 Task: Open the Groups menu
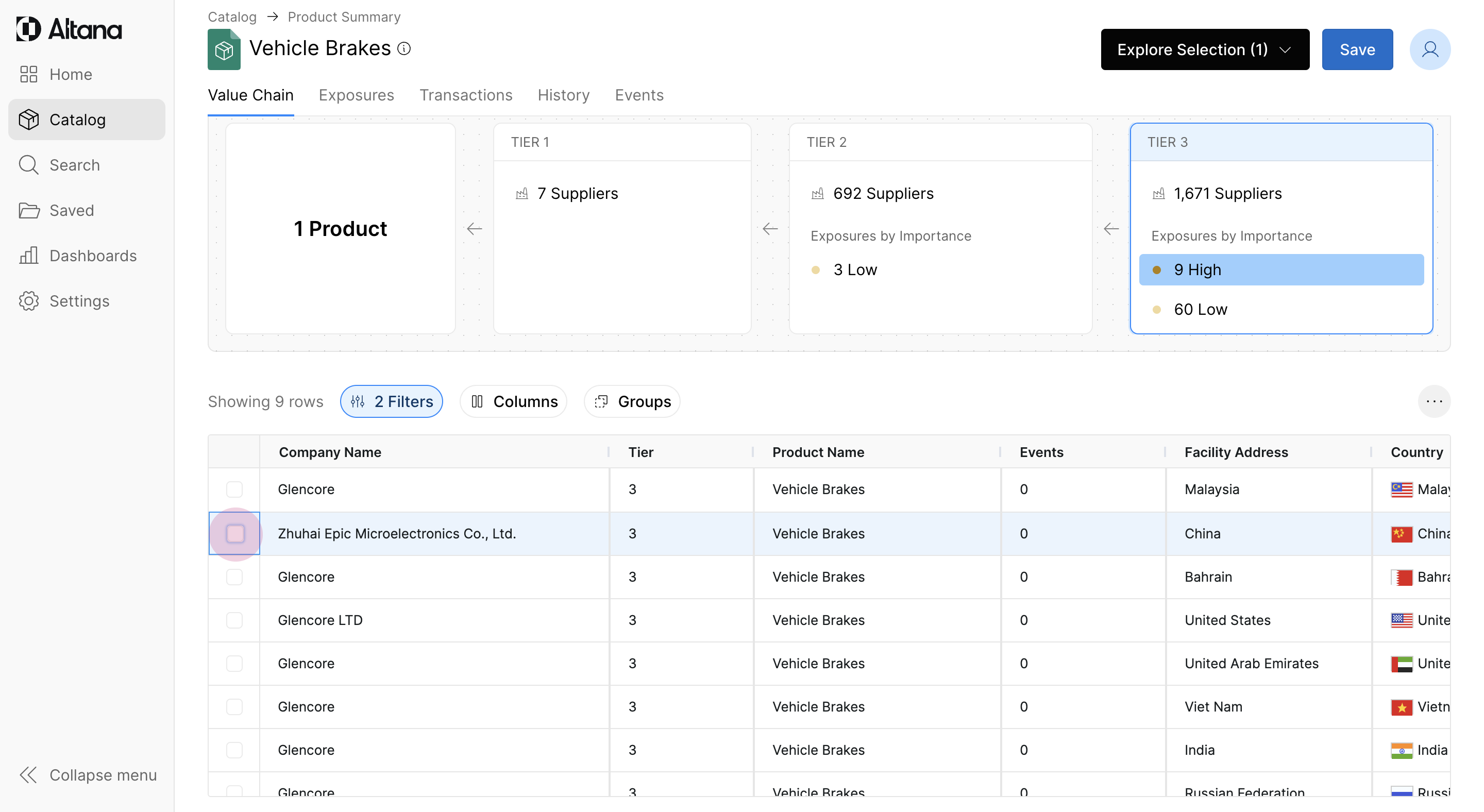click(x=632, y=401)
